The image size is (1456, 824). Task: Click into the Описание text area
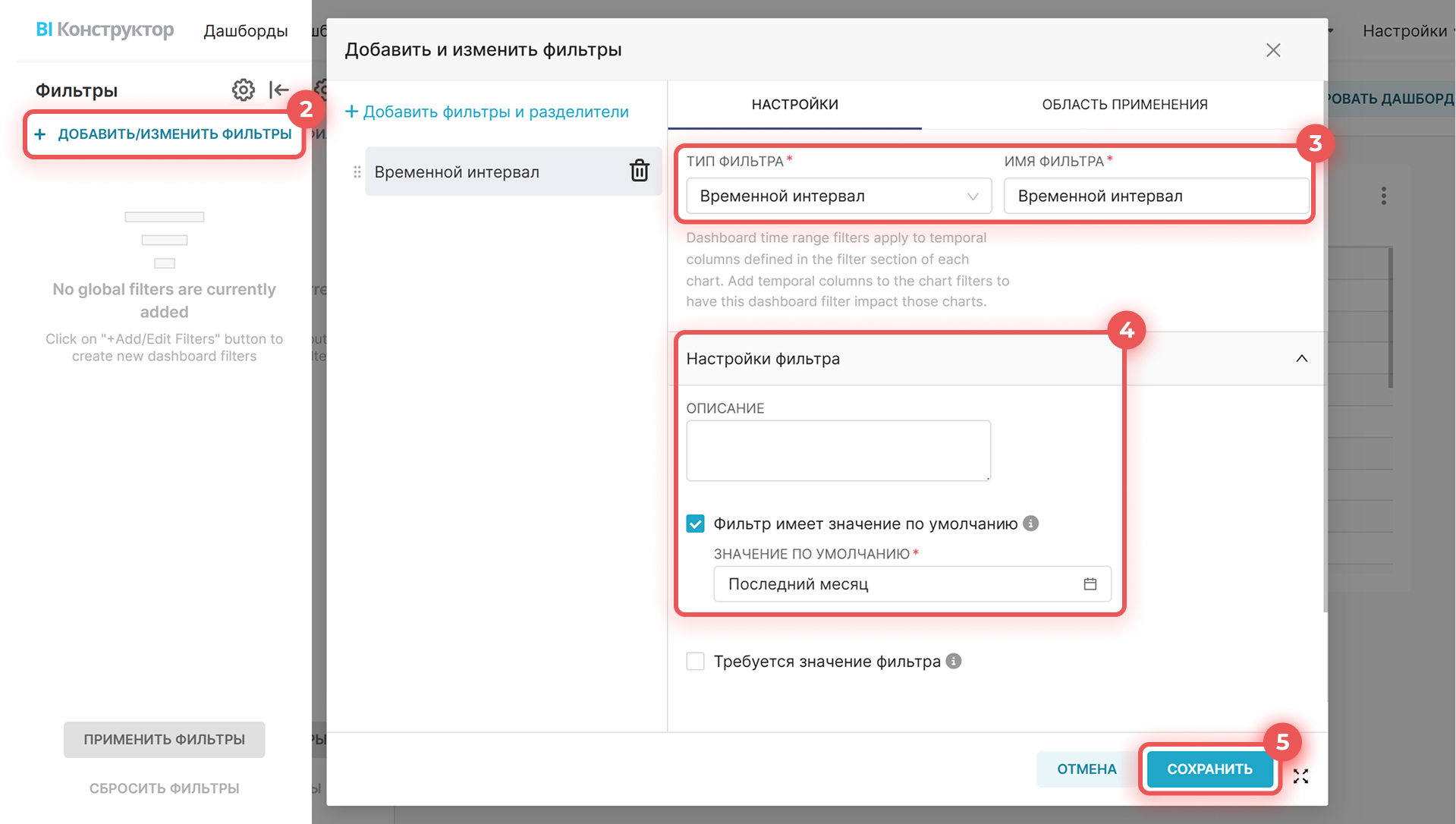click(x=838, y=451)
